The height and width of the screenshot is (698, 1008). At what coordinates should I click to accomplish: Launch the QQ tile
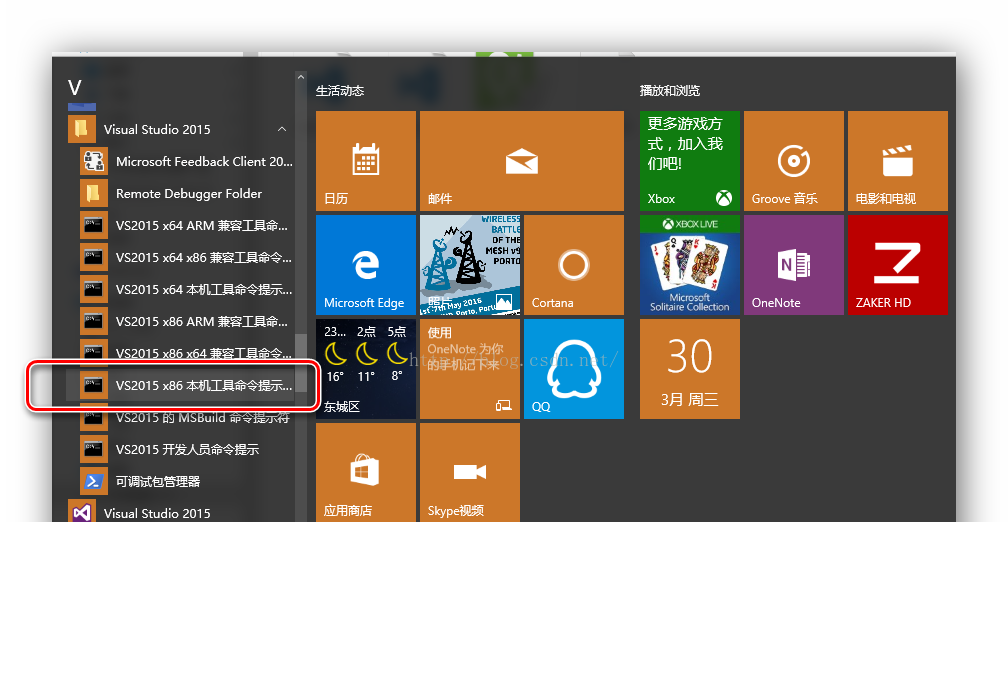[x=574, y=369]
